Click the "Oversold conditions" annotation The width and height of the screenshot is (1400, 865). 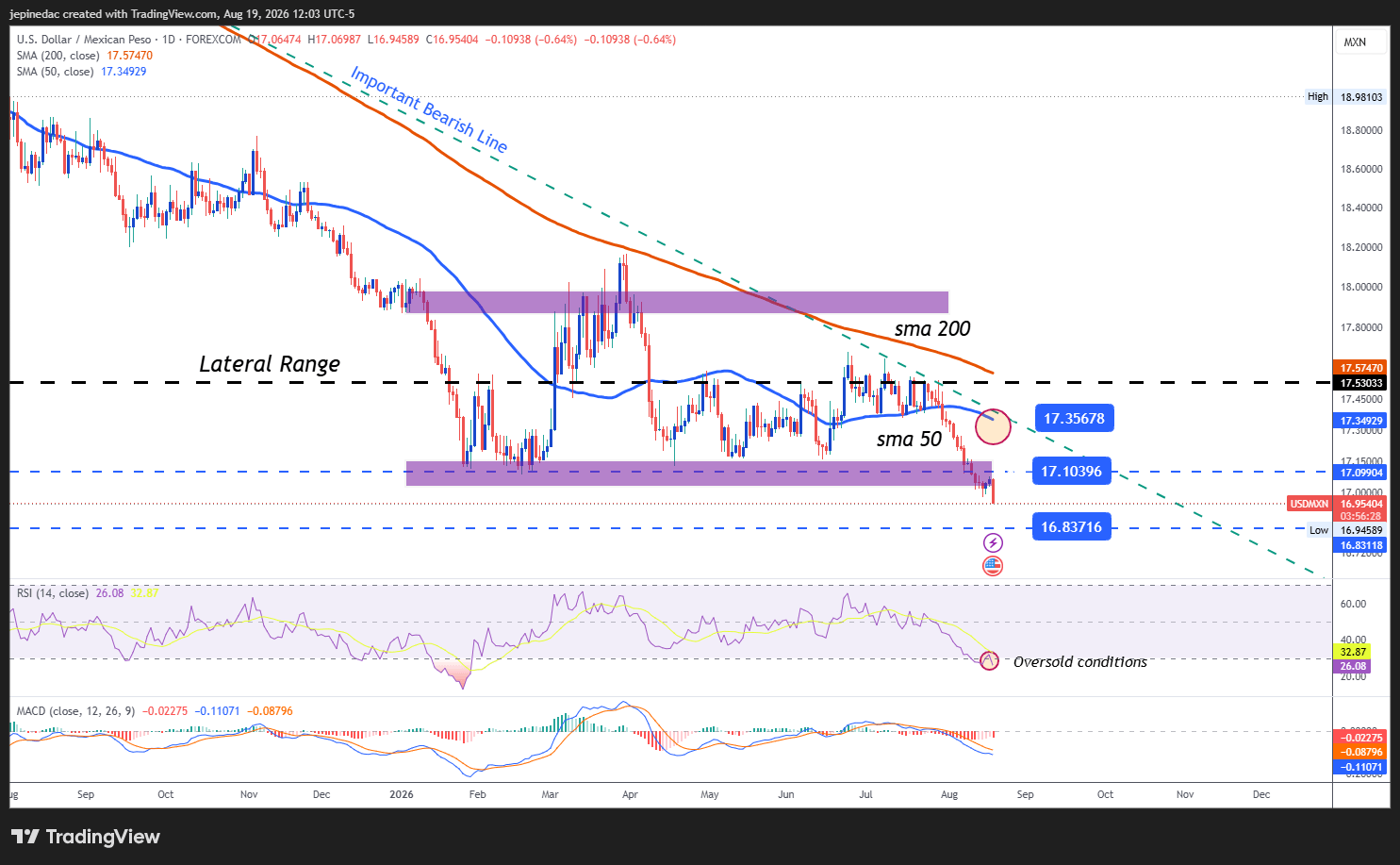coord(1080,662)
